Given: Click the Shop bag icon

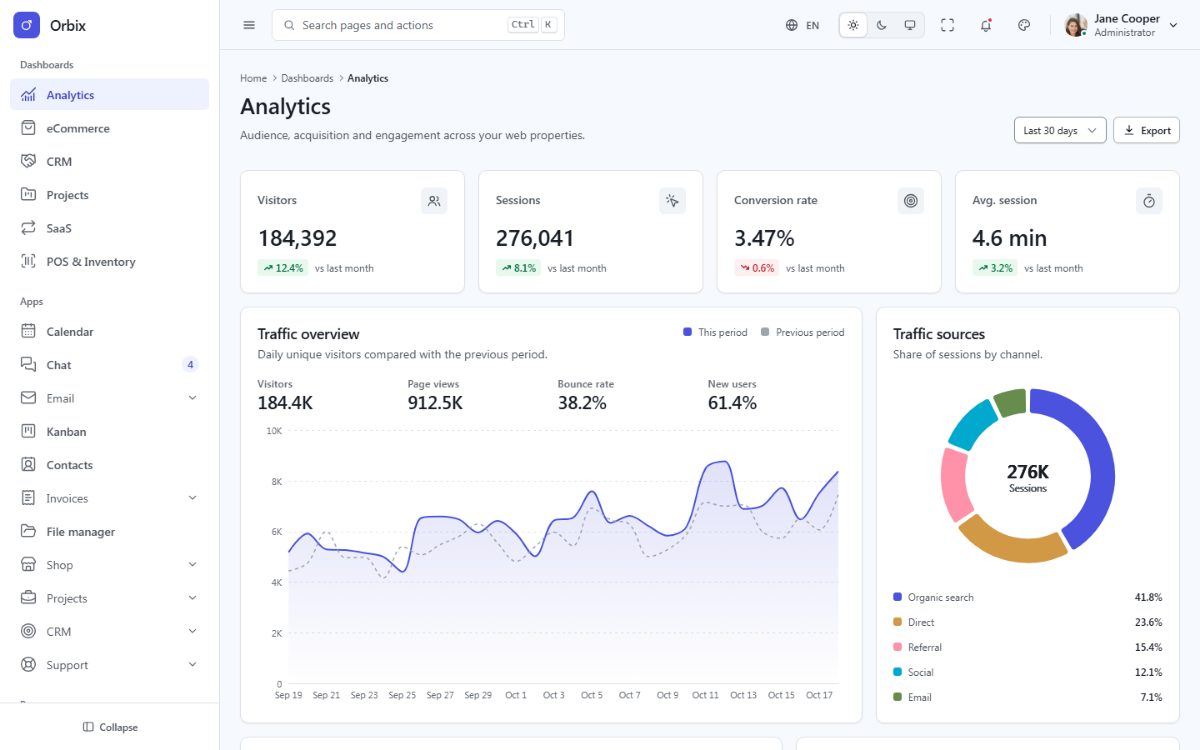Looking at the screenshot, I should click(x=28, y=565).
